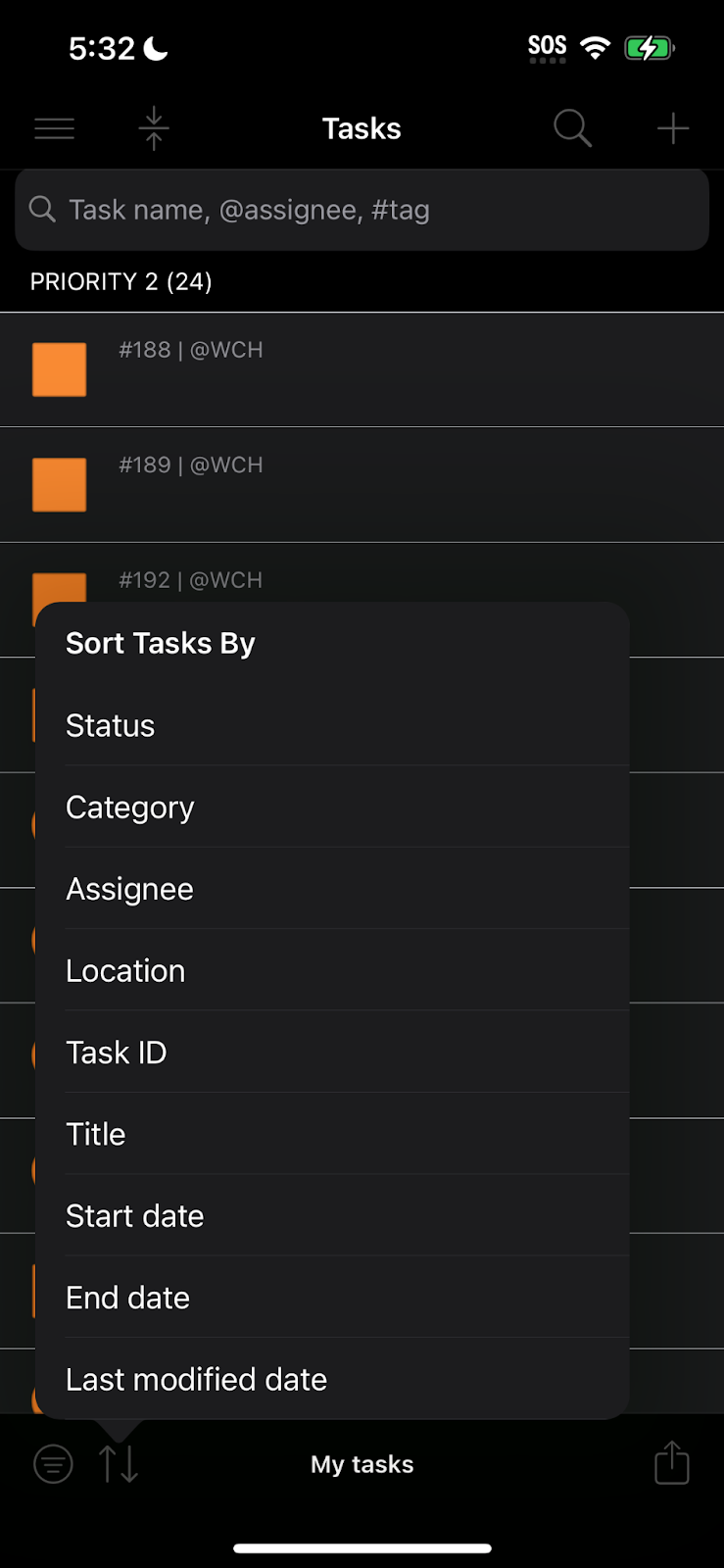
Task: Tap the sort arrows icon
Action: click(120, 1464)
